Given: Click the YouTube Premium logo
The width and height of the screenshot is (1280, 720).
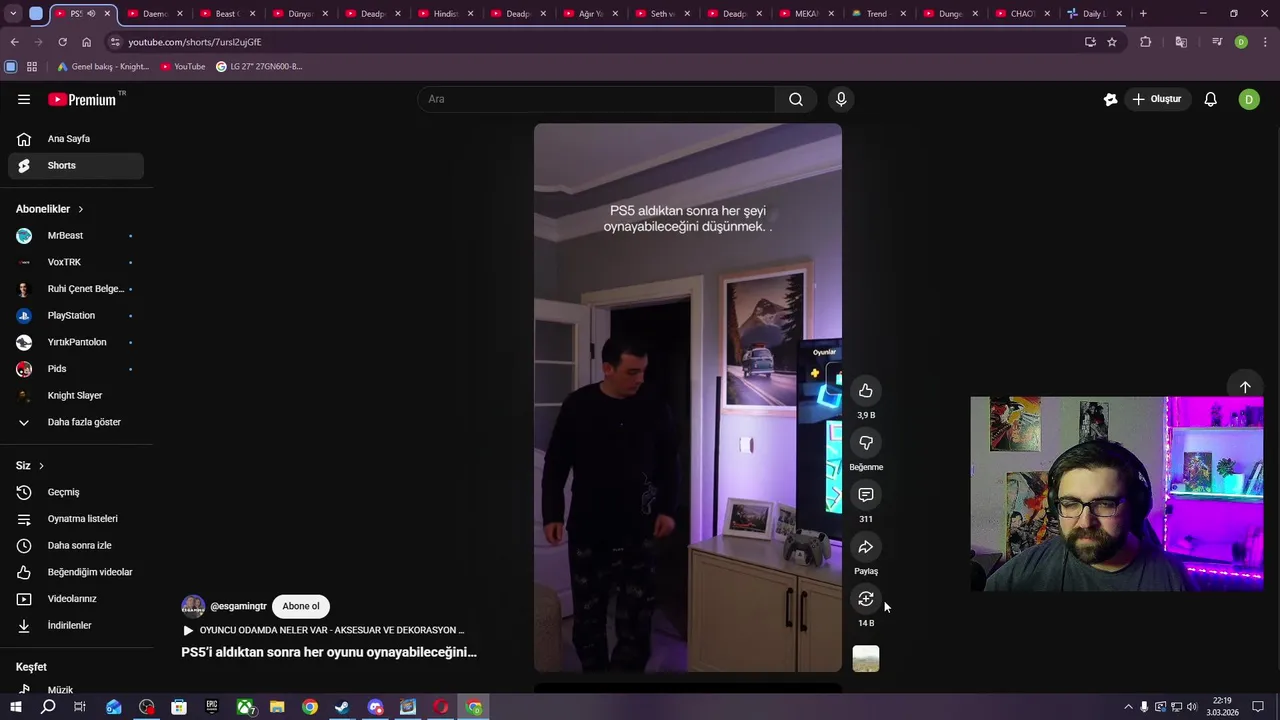Looking at the screenshot, I should [x=82, y=99].
